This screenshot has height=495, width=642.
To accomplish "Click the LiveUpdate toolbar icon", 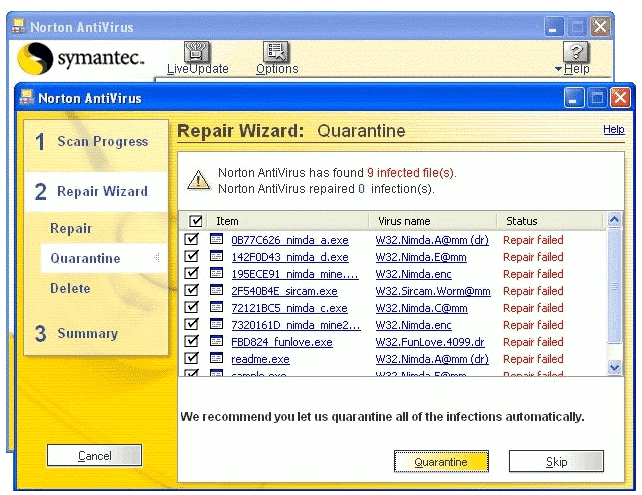I will [197, 52].
